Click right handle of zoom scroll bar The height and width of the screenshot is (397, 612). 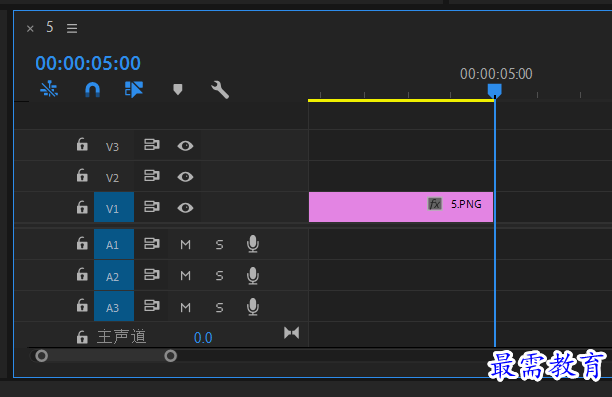(171, 356)
